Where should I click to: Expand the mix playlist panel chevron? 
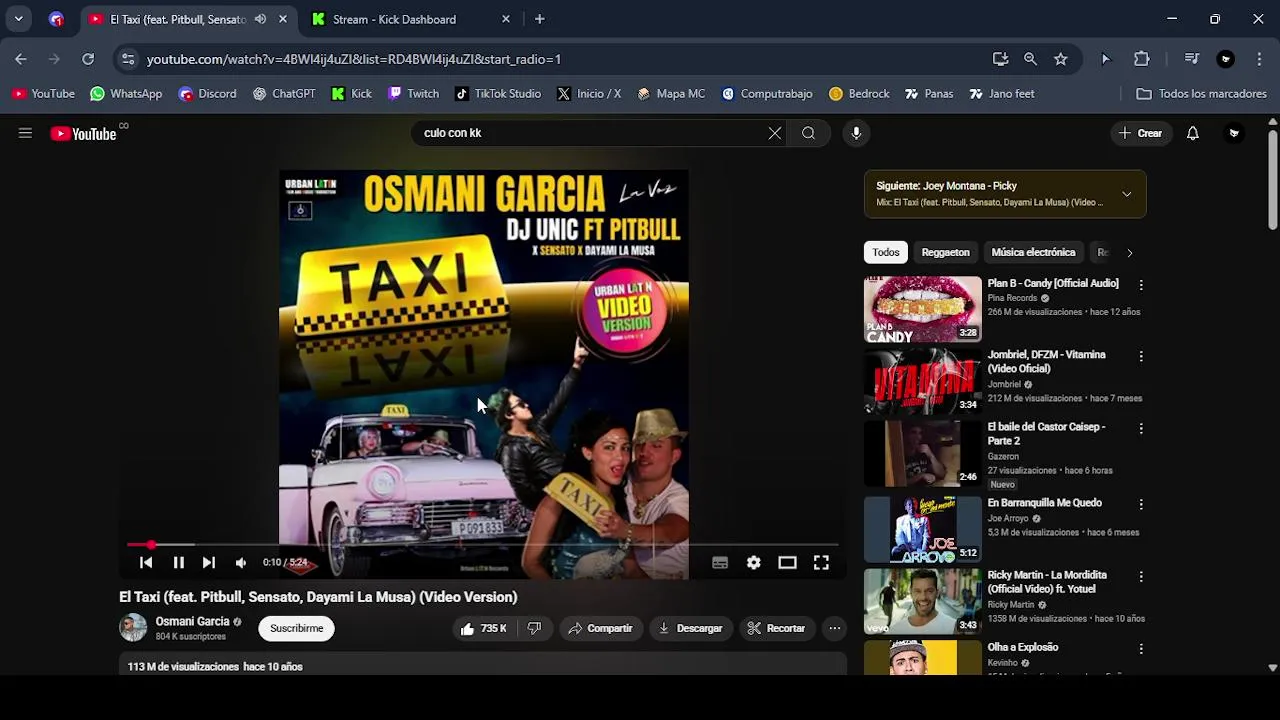point(1127,194)
